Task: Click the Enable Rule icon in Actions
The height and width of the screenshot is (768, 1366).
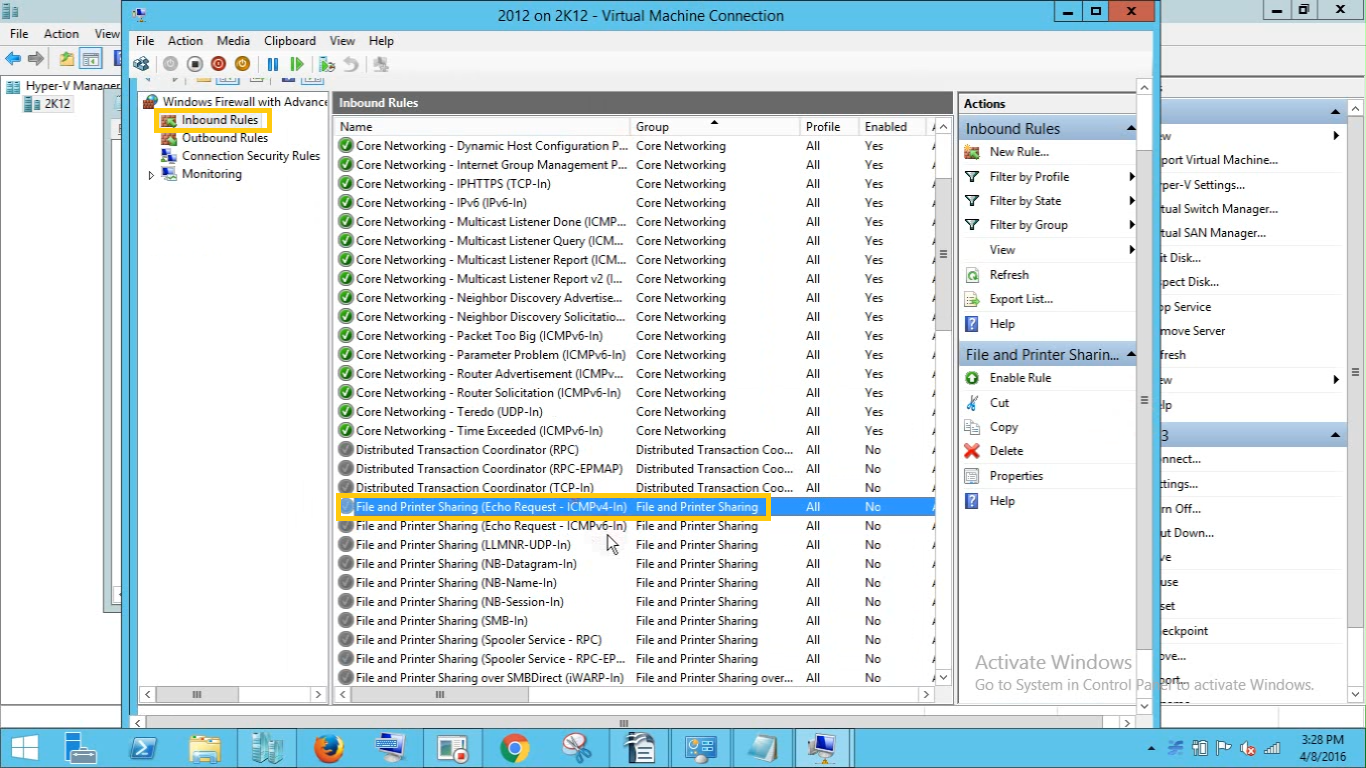Action: [972, 378]
